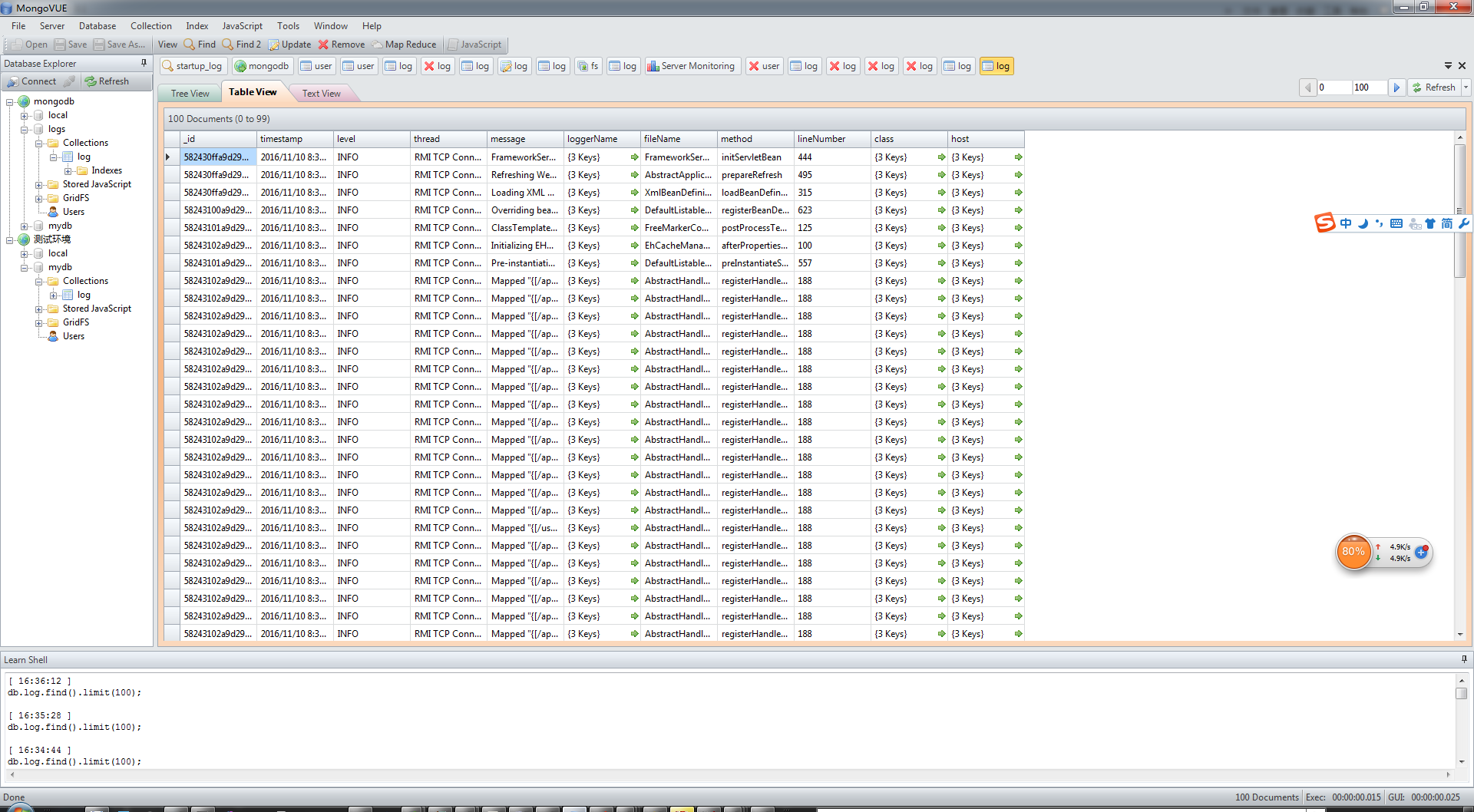Image resolution: width=1474 pixels, height=812 pixels.
Task: Expand GridFS under 测试环境 mydb
Action: click(39, 323)
